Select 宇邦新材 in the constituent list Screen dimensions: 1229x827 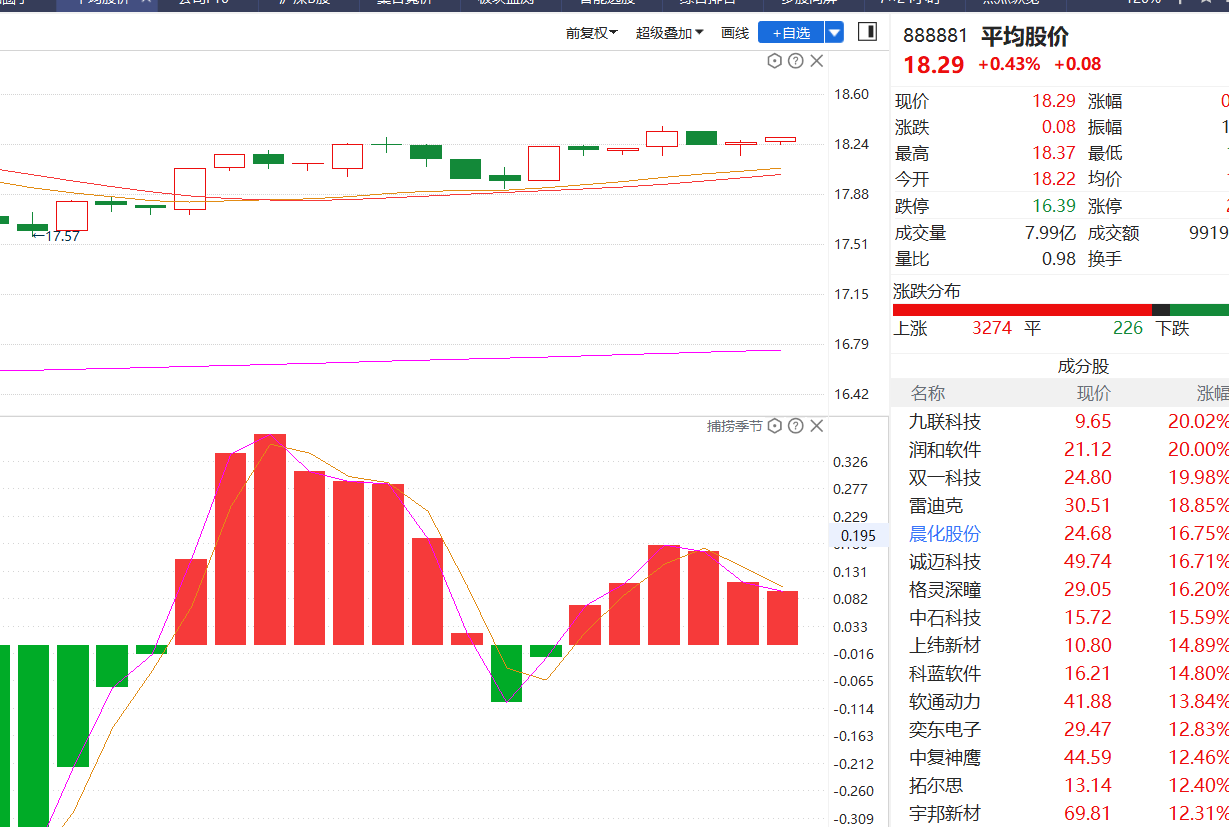[x=945, y=814]
